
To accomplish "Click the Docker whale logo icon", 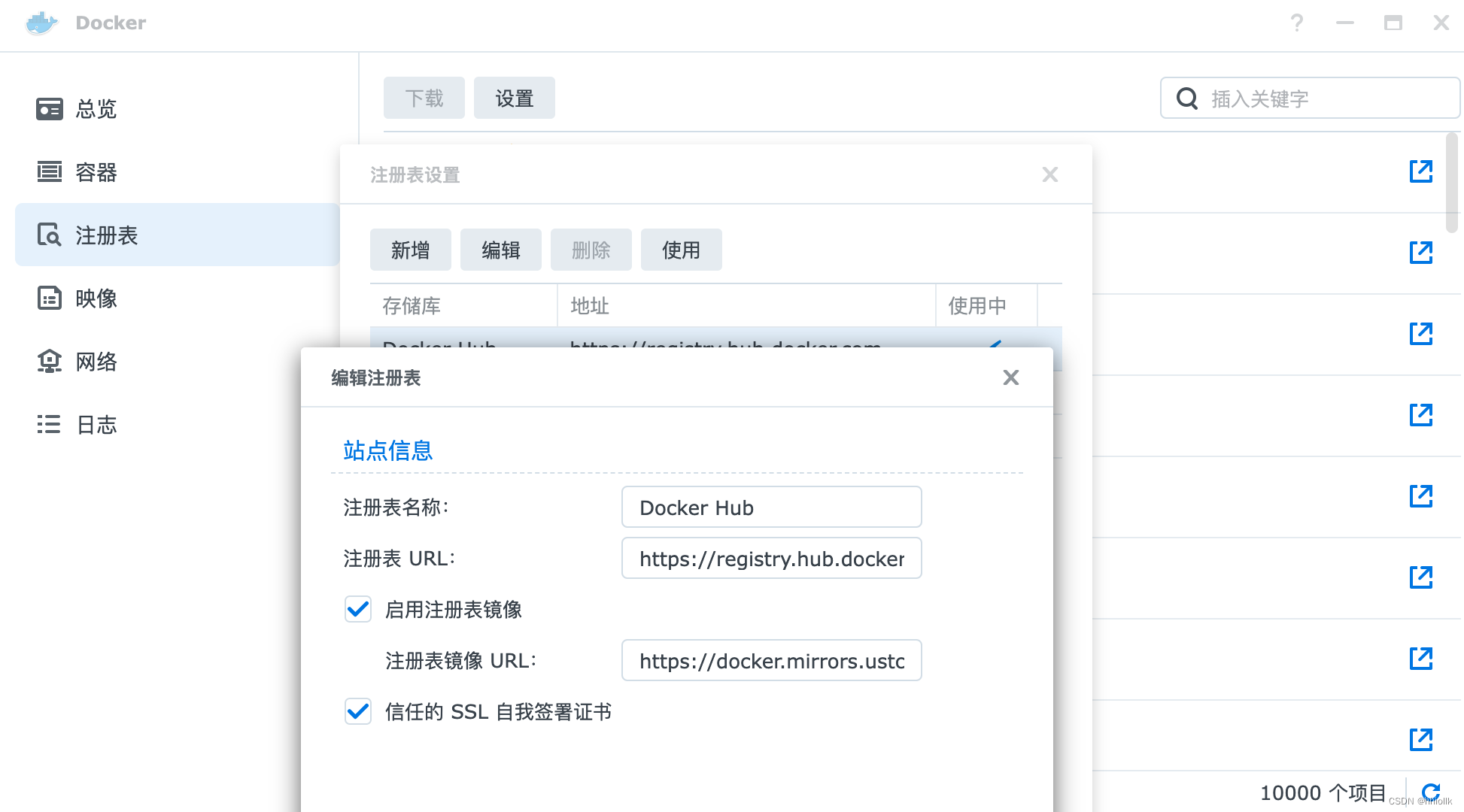I will click(x=41, y=23).
